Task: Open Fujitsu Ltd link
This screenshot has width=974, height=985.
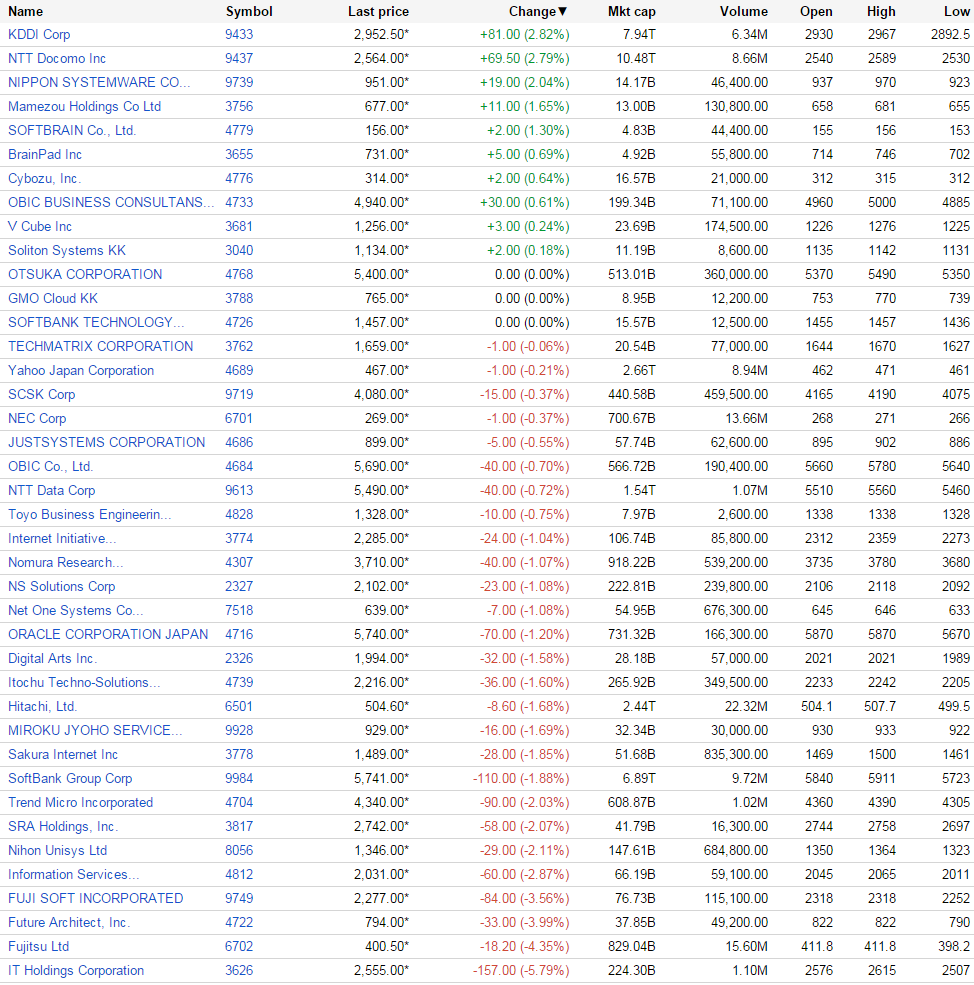Action: pyautogui.click(x=38, y=947)
